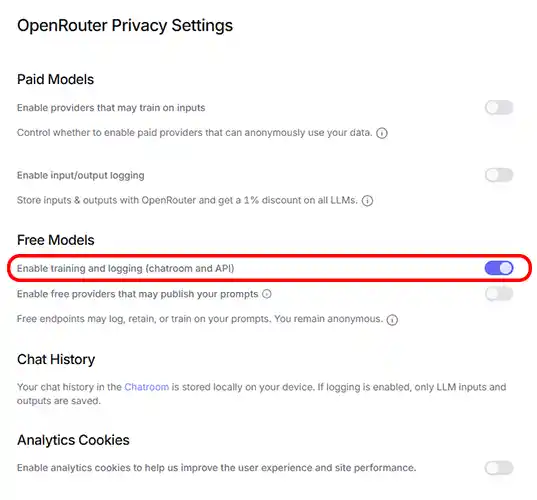Viewport: 537px width, 500px height.
Task: Click info icon next to publish your prompts
Action: (x=267, y=294)
